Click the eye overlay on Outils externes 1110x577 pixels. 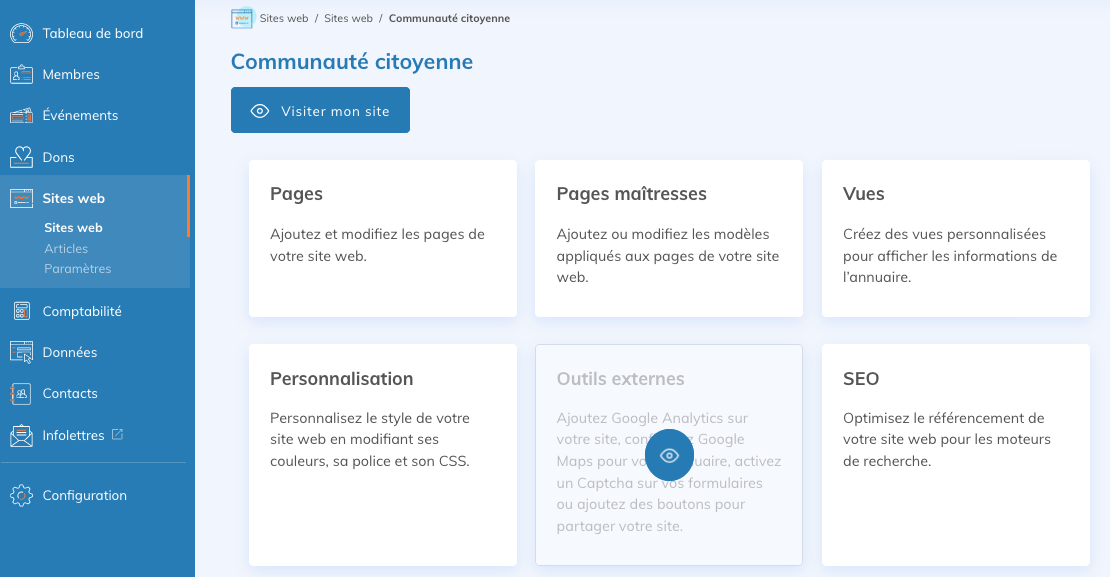pyautogui.click(x=669, y=455)
